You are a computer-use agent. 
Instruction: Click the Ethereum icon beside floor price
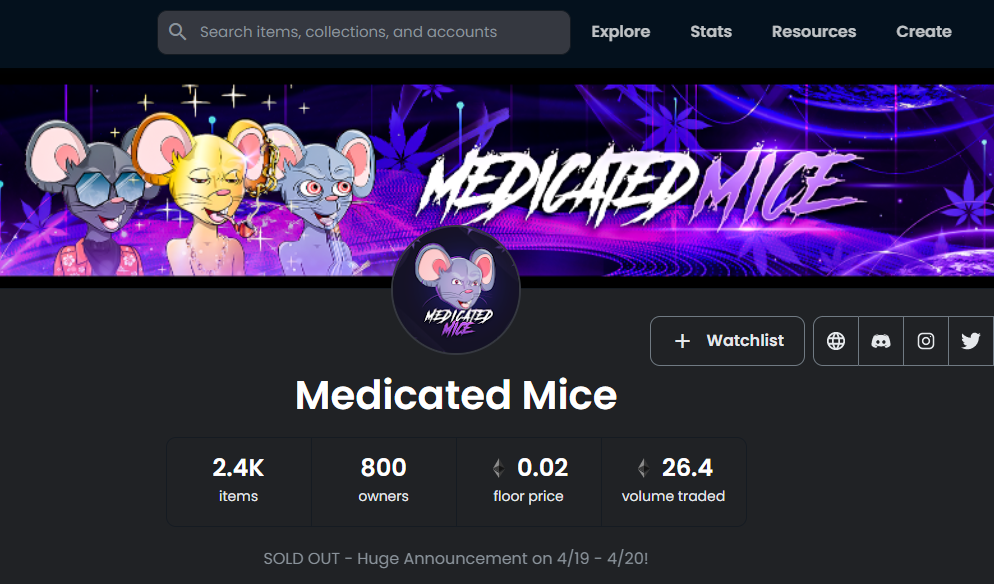point(498,467)
